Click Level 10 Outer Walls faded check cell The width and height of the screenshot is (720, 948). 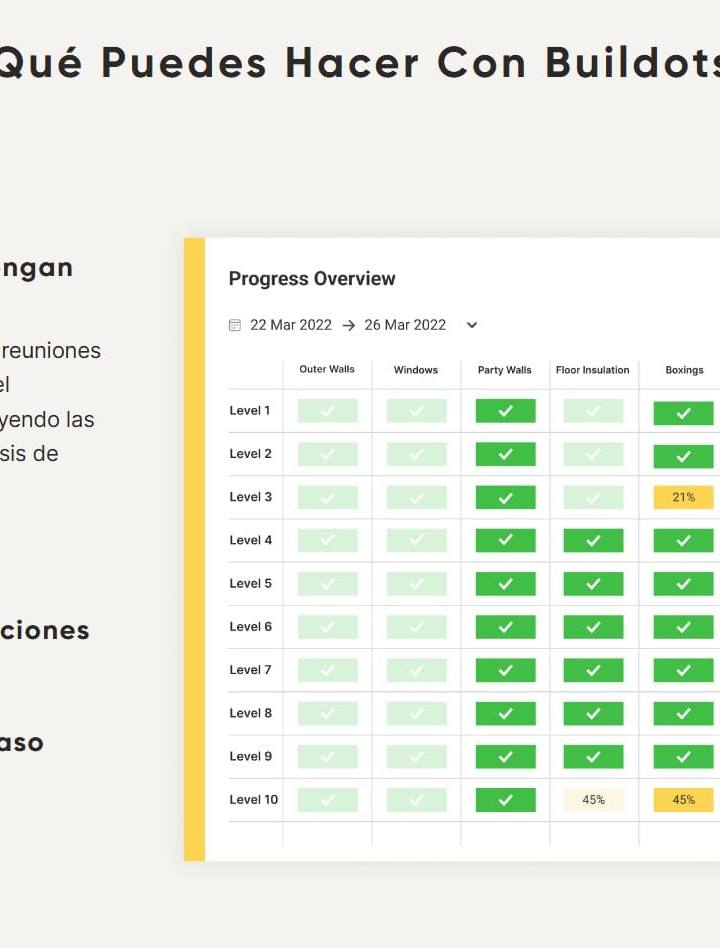tap(328, 800)
